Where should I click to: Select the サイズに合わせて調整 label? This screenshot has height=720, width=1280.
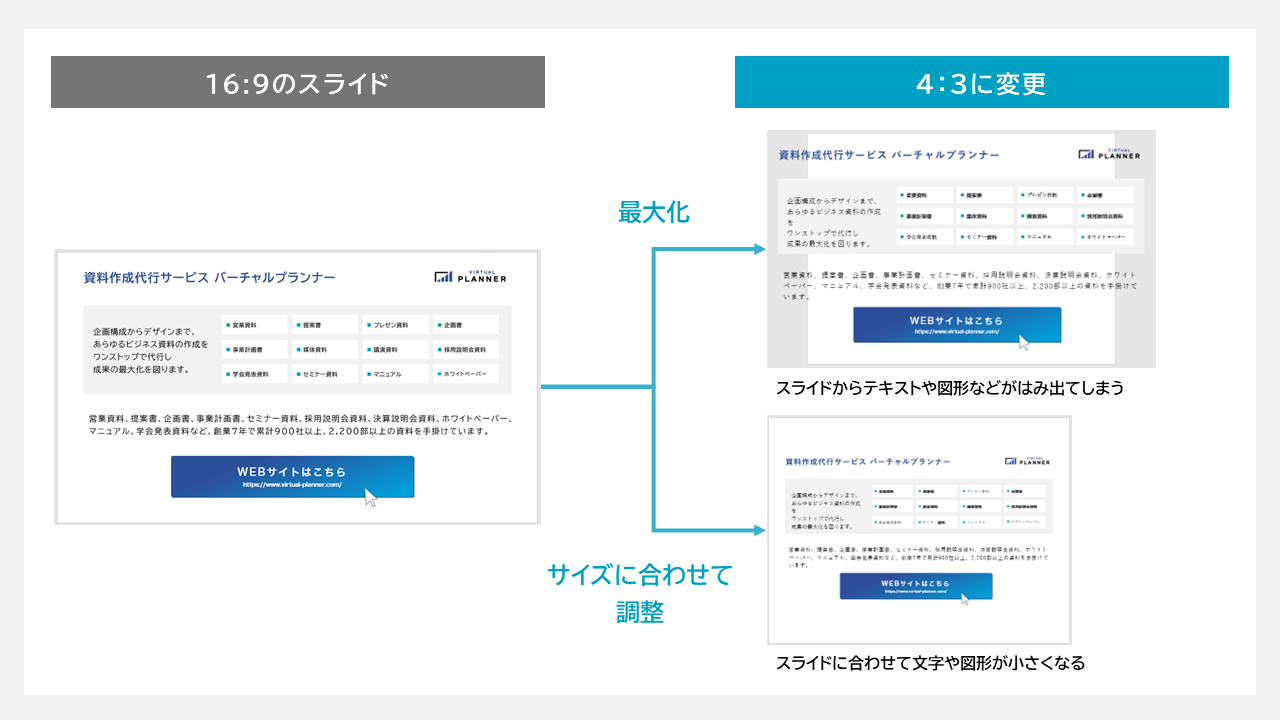coord(640,593)
